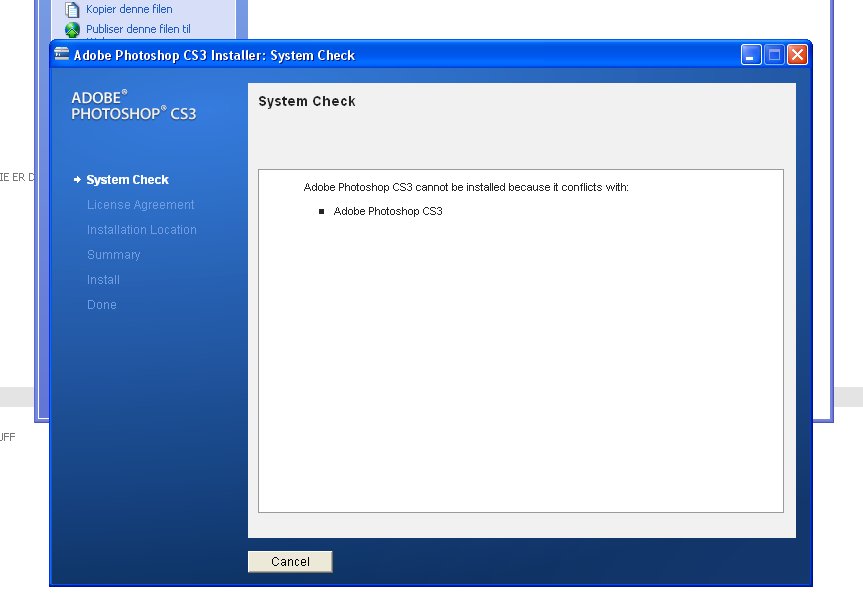Screen dimensions: 863x611
Task: Click the copy file icon in background window
Action: pos(72,9)
